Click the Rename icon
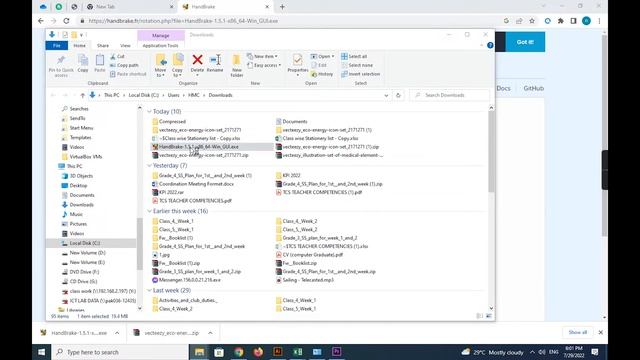This screenshot has height=360, width=640. 215,60
